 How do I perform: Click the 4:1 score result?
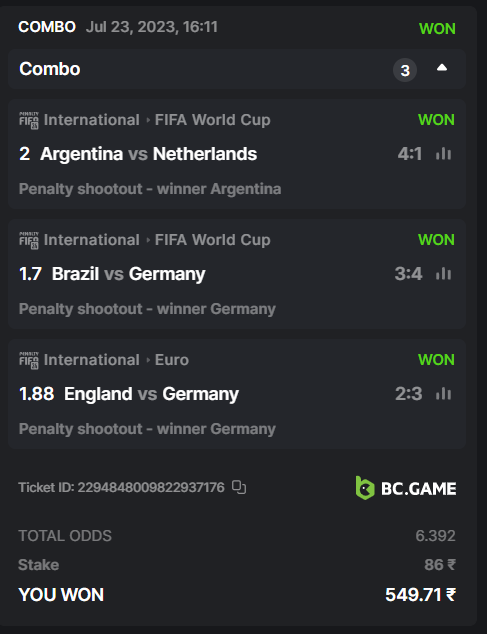(410, 154)
